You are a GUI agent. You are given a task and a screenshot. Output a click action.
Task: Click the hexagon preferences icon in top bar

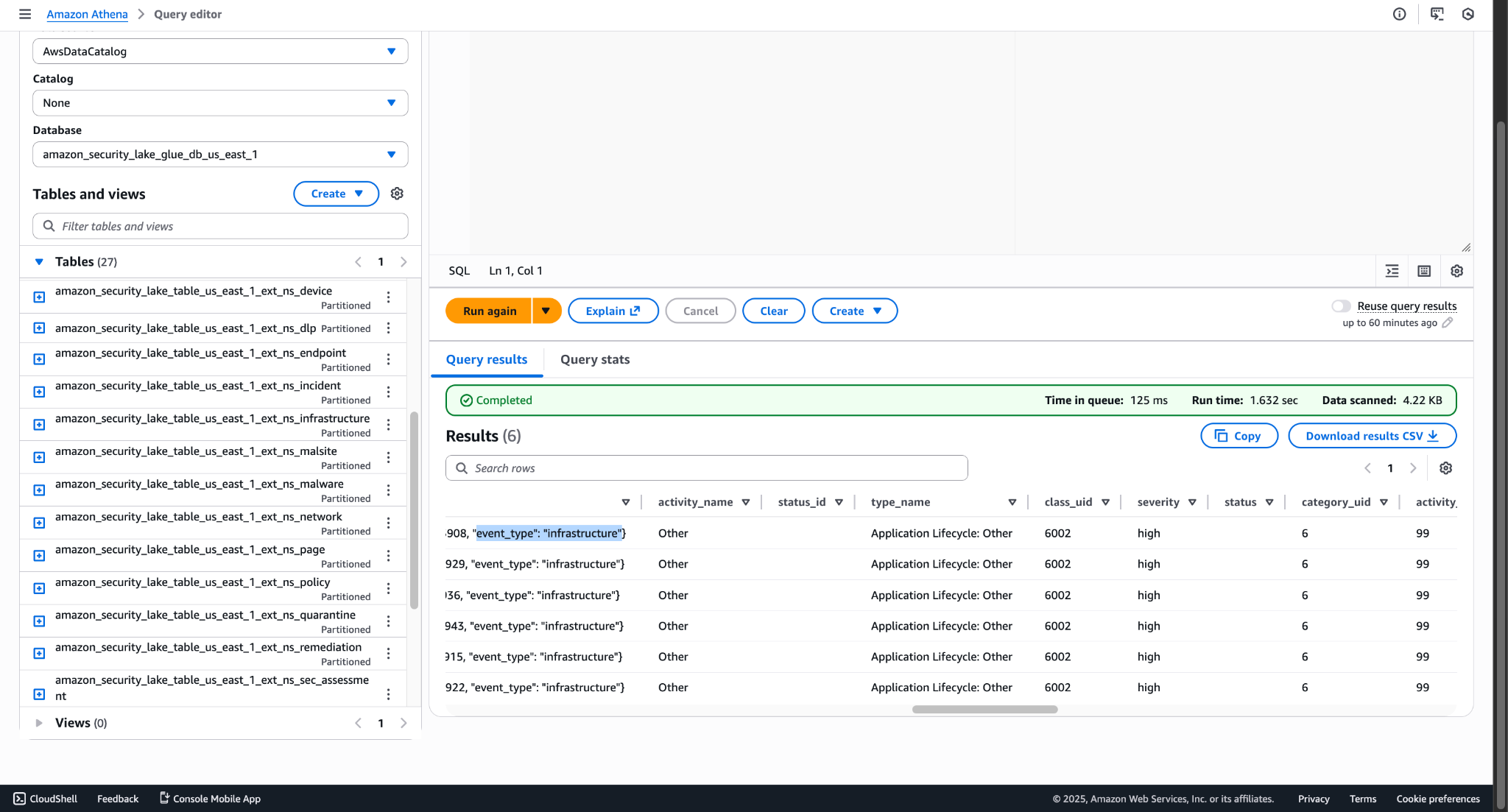[x=1468, y=14]
